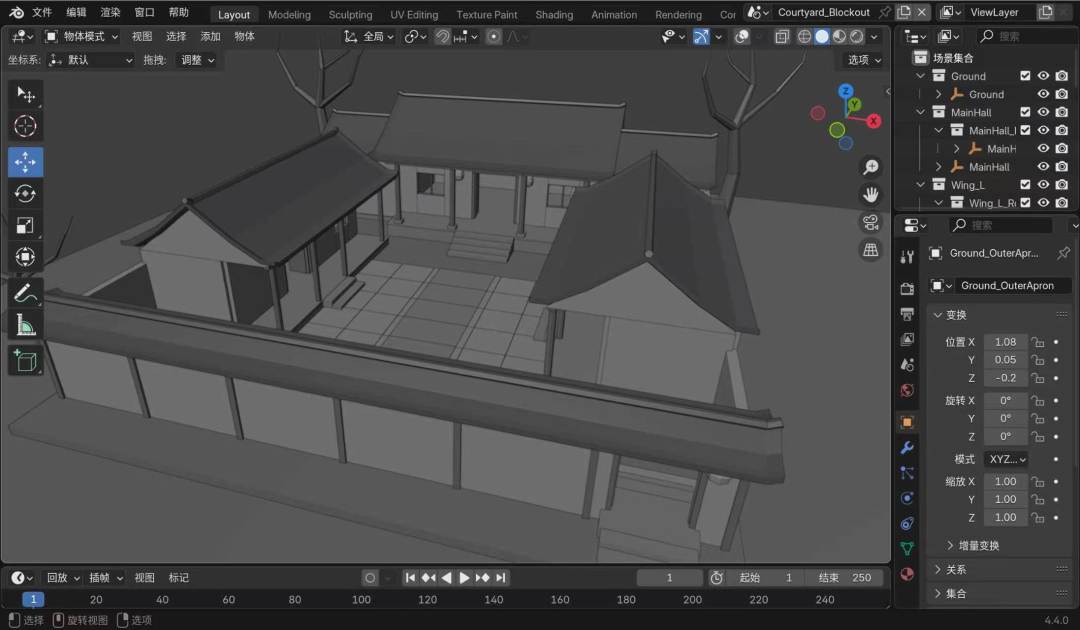
Task: Switch to the Modeling workspace tab
Action: [289, 14]
